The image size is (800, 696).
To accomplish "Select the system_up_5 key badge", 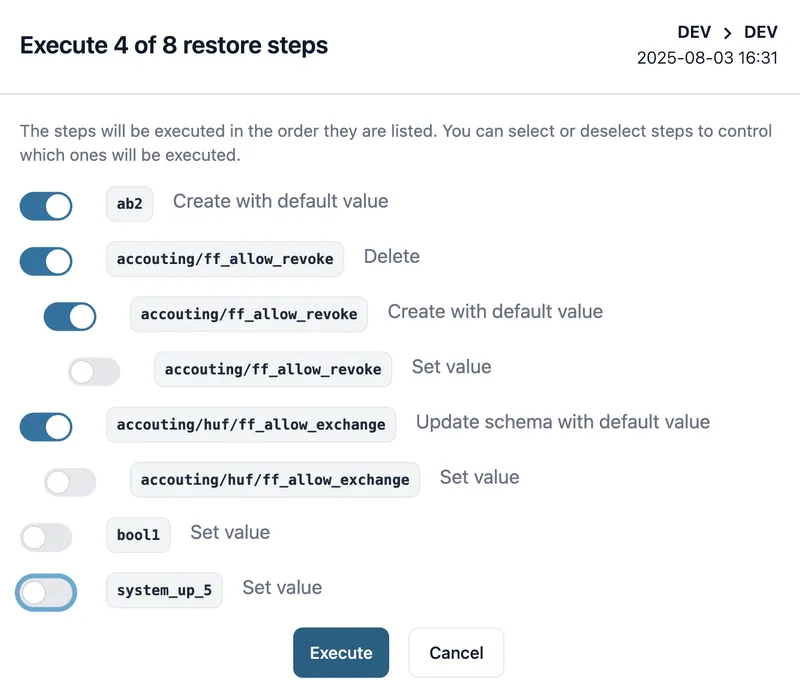I will (164, 590).
